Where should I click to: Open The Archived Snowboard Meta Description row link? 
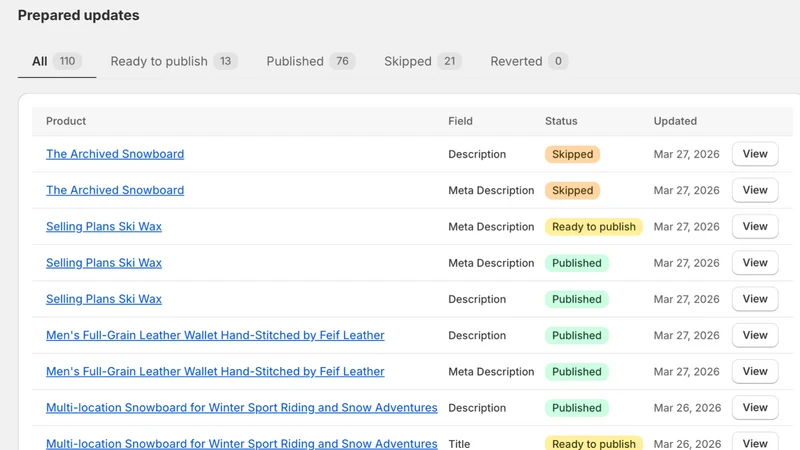[115, 190]
